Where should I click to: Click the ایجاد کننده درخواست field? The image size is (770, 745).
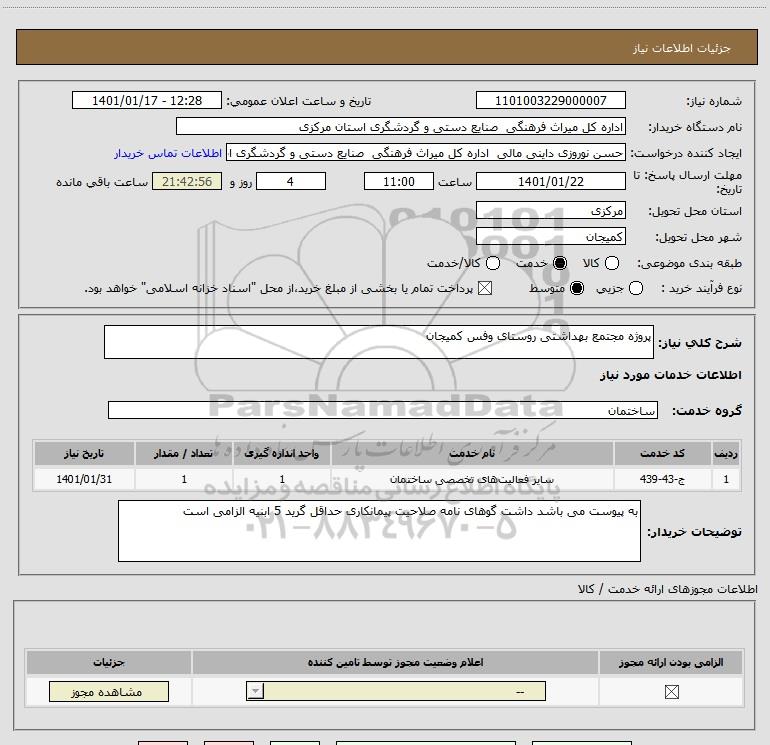coord(426,153)
